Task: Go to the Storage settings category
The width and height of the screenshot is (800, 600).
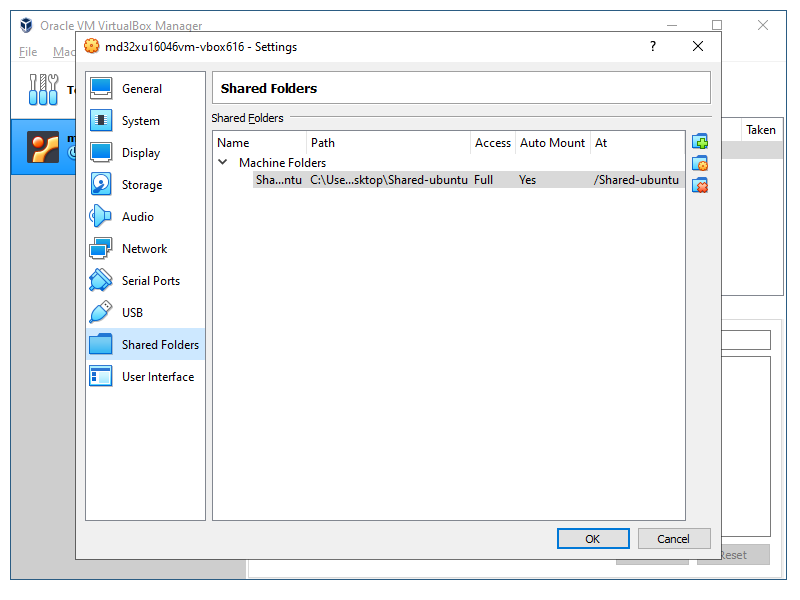Action: click(x=141, y=185)
